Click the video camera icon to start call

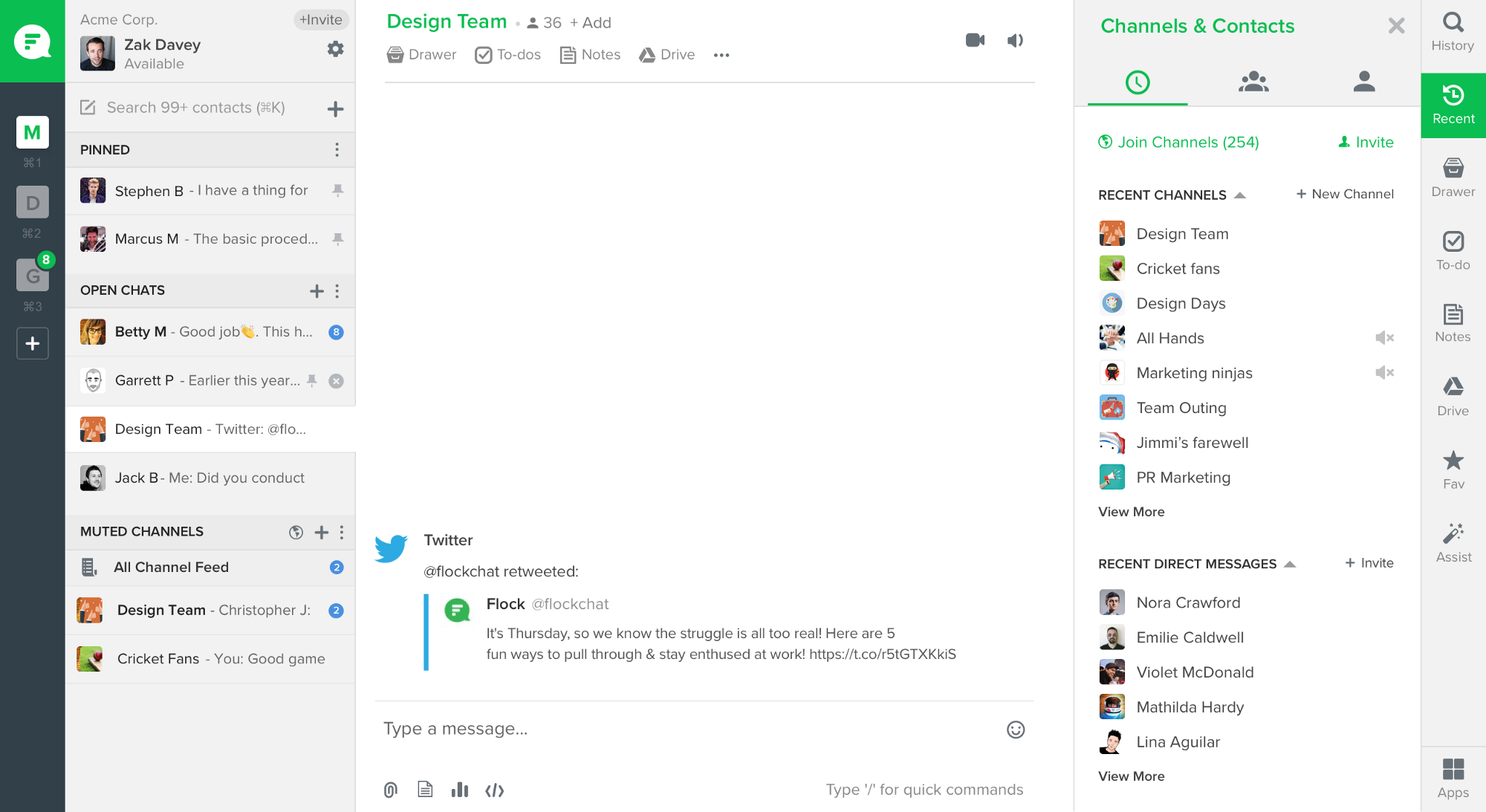[x=974, y=40]
